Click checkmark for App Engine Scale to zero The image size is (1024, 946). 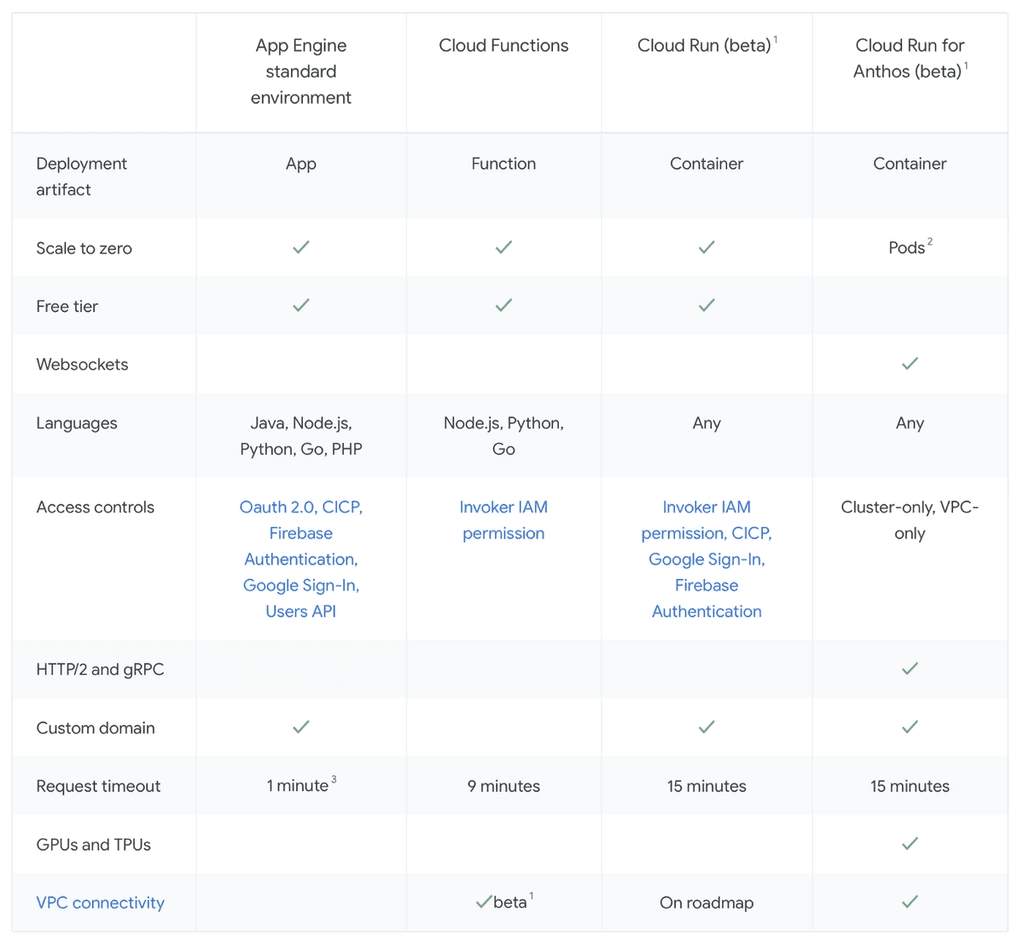click(x=301, y=247)
